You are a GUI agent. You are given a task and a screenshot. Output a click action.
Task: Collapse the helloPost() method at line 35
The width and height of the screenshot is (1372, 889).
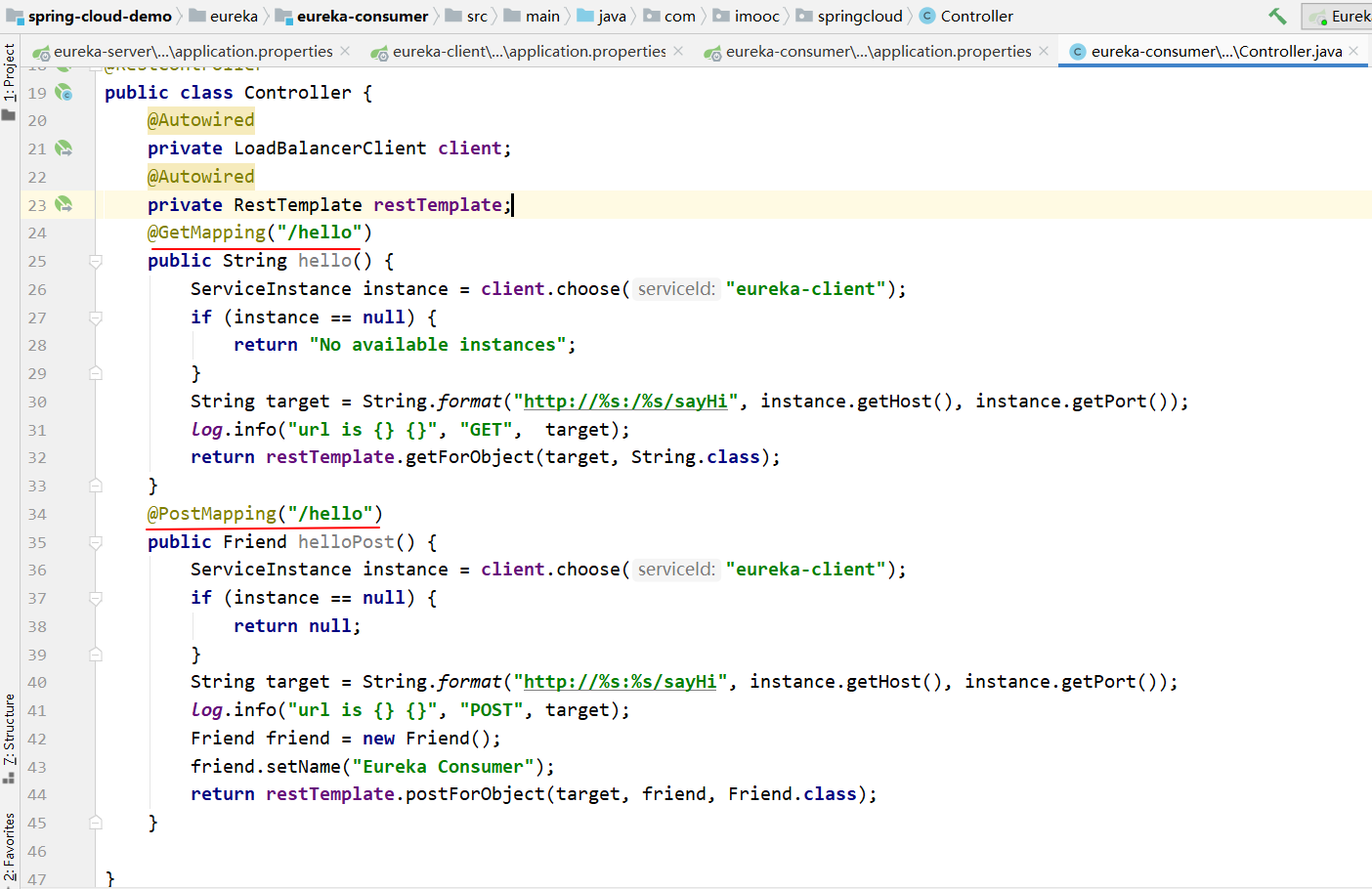tap(96, 542)
